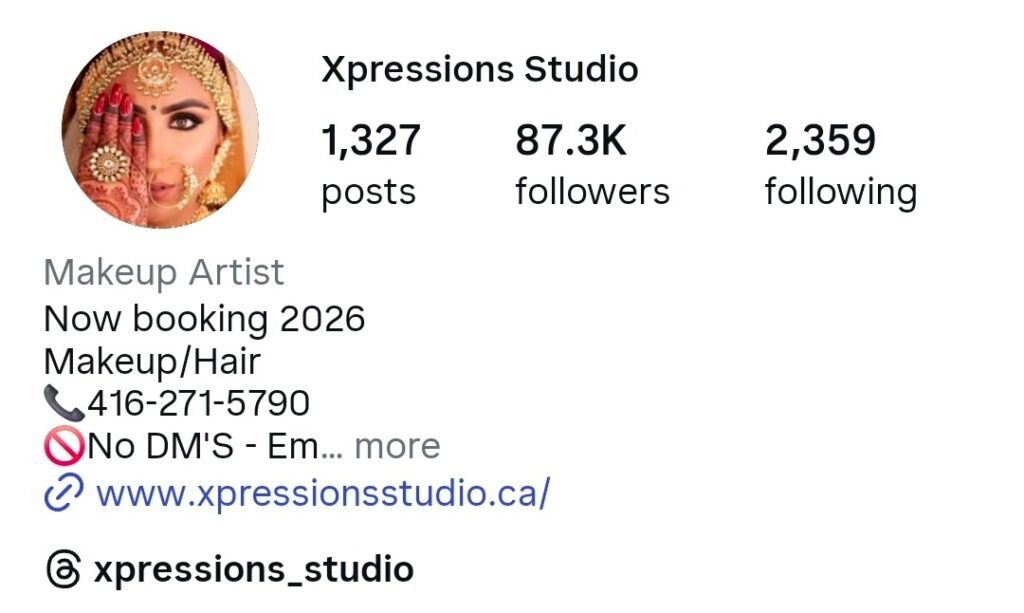Open www.xpressionsstudio.ca website link
This screenshot has height=613, width=1024.
coord(323,493)
